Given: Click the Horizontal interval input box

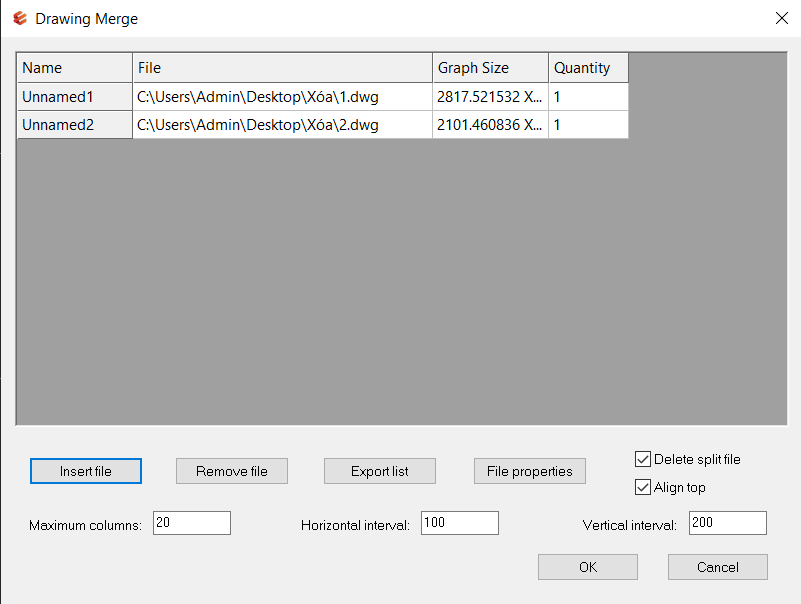Looking at the screenshot, I should coord(459,523).
